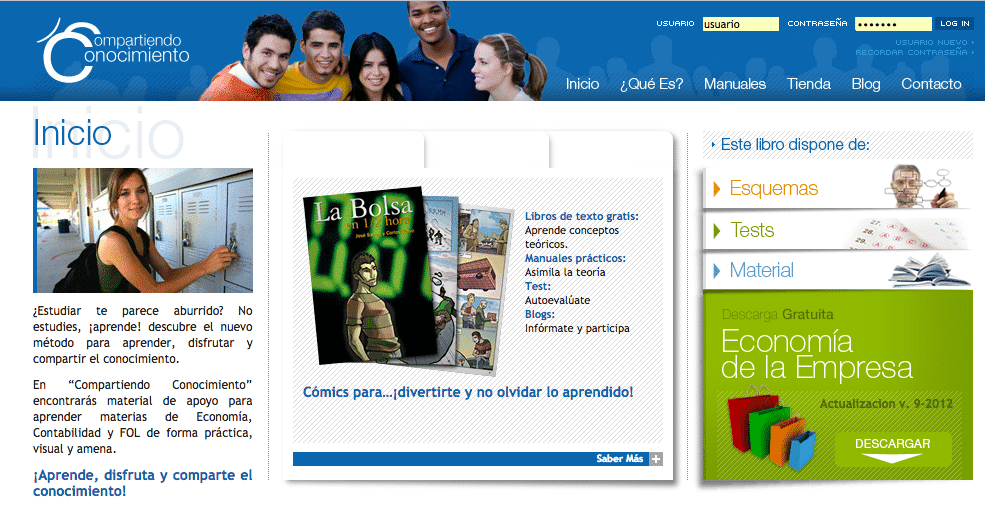Open the Inicio menu item
985x521 pixels.
[x=582, y=84]
